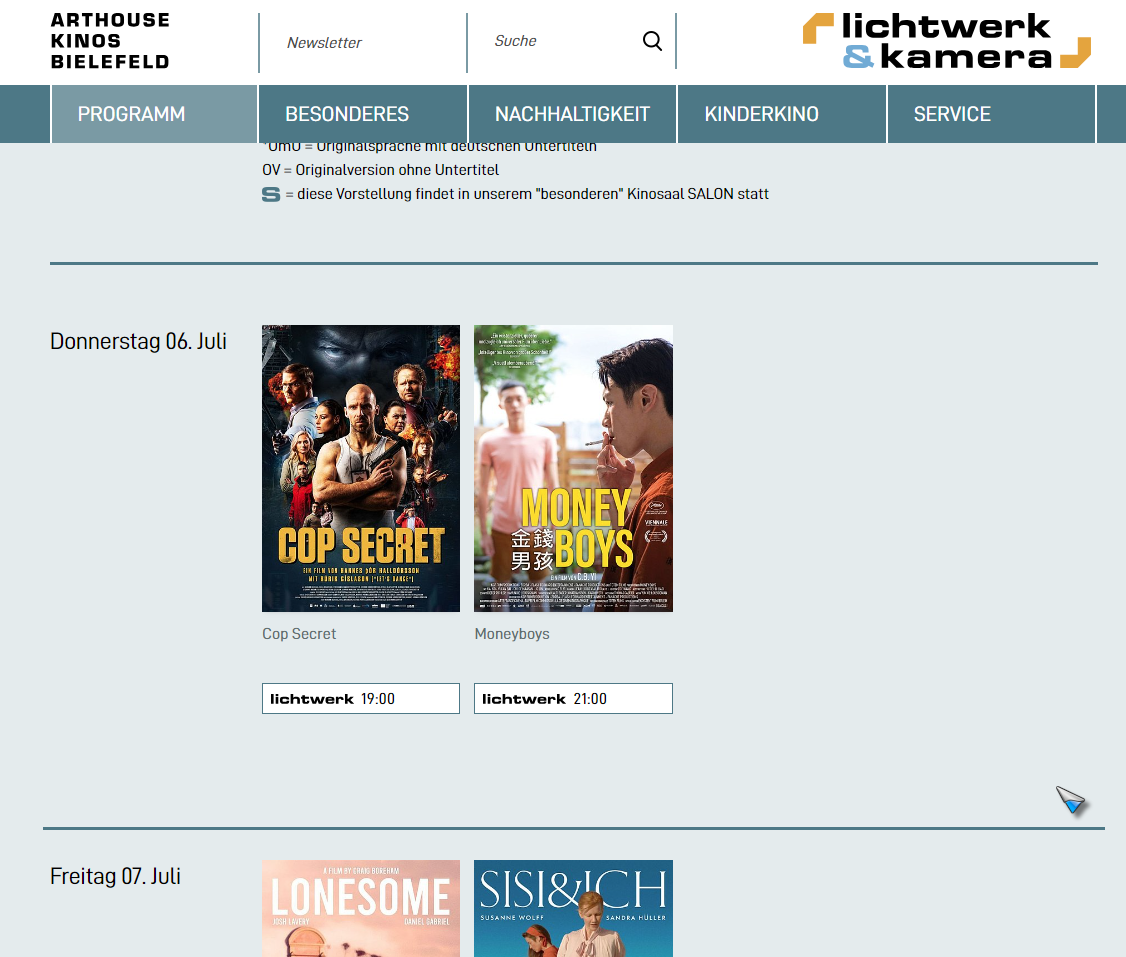
Task: Open the Cop Secret poster
Action: click(x=360, y=468)
